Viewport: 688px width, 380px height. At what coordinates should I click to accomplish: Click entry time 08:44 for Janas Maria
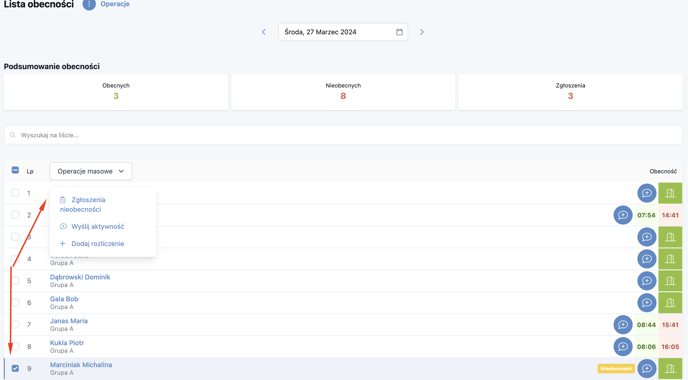pos(646,325)
